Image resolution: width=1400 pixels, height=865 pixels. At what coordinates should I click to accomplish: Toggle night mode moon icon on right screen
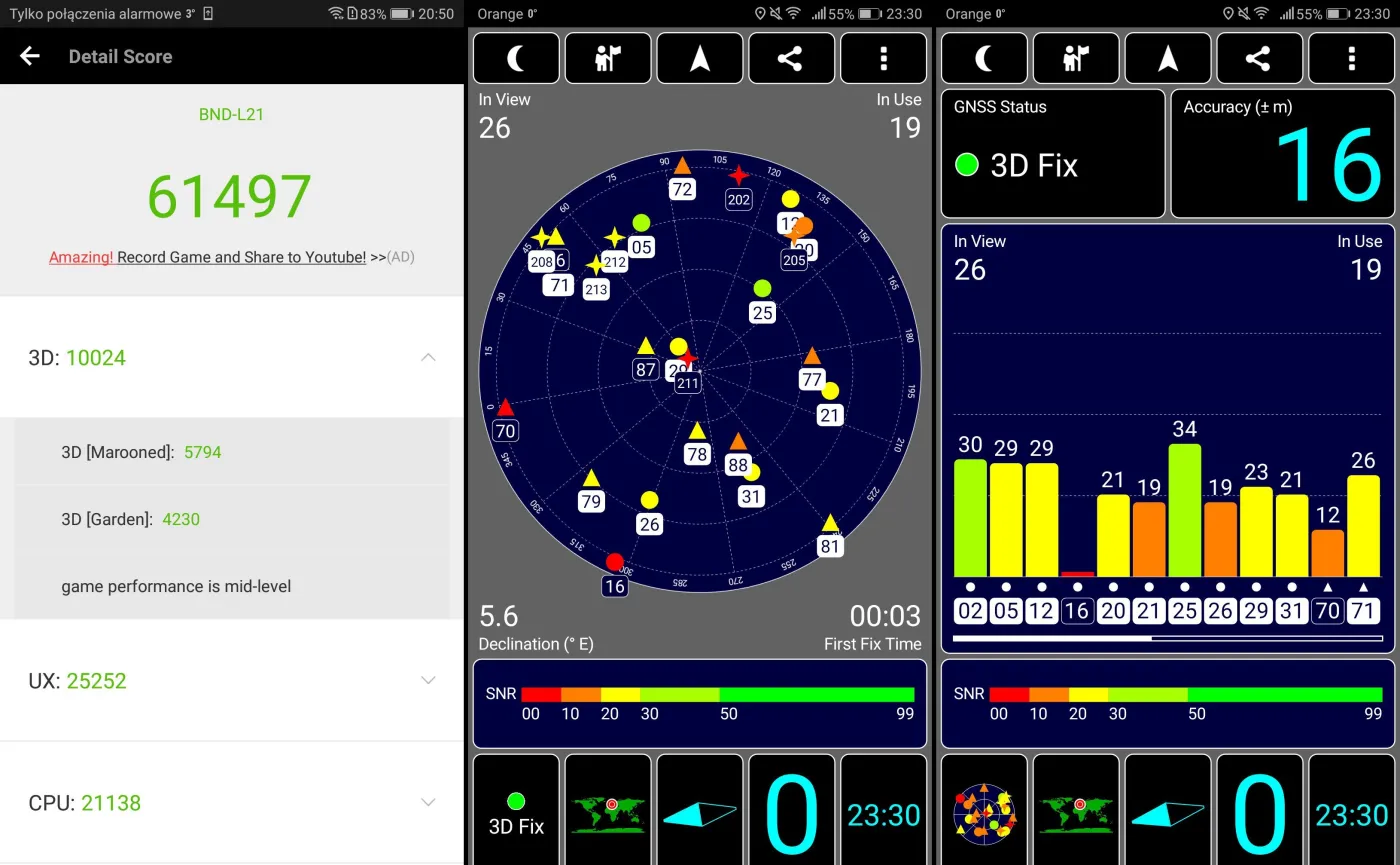[984, 58]
